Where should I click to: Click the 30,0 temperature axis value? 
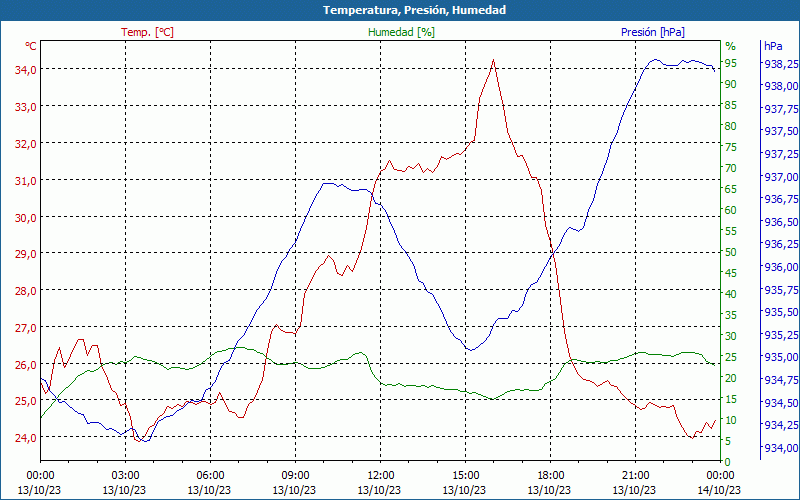click(x=26, y=217)
